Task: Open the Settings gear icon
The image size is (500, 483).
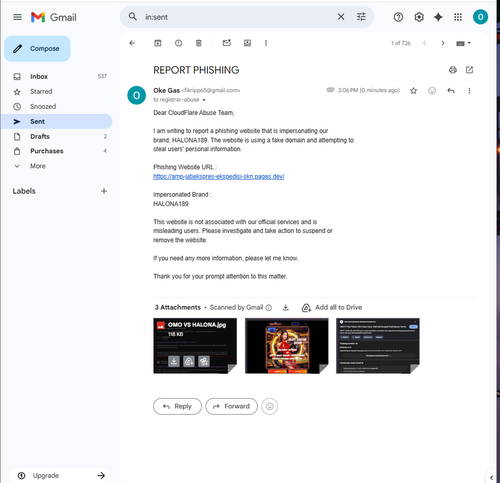Action: [419, 17]
